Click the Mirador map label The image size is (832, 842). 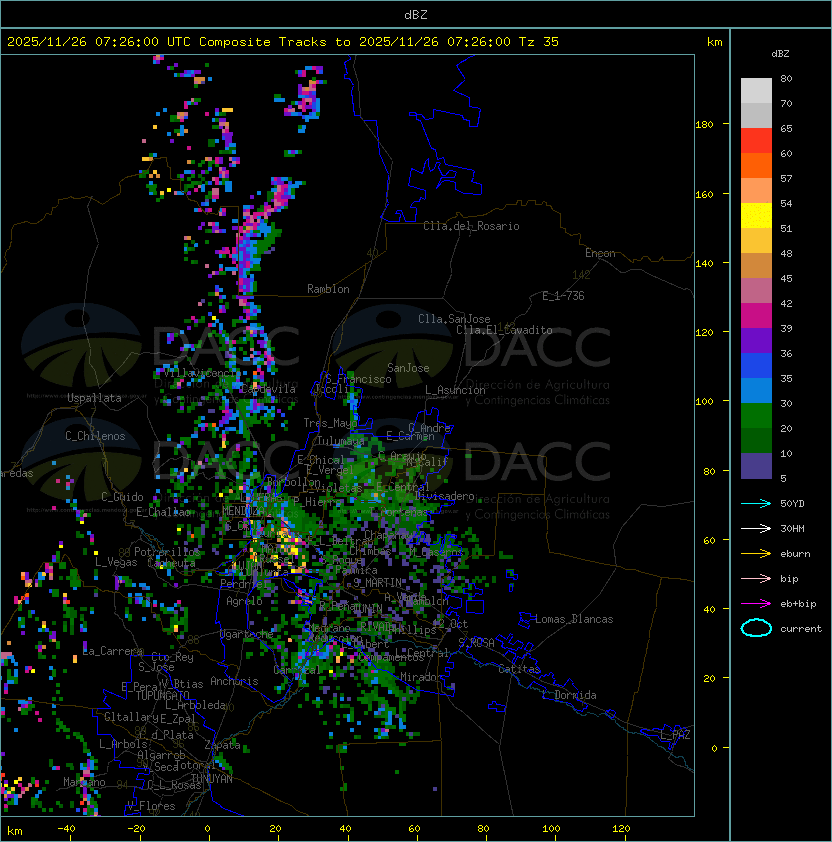pyautogui.click(x=421, y=677)
